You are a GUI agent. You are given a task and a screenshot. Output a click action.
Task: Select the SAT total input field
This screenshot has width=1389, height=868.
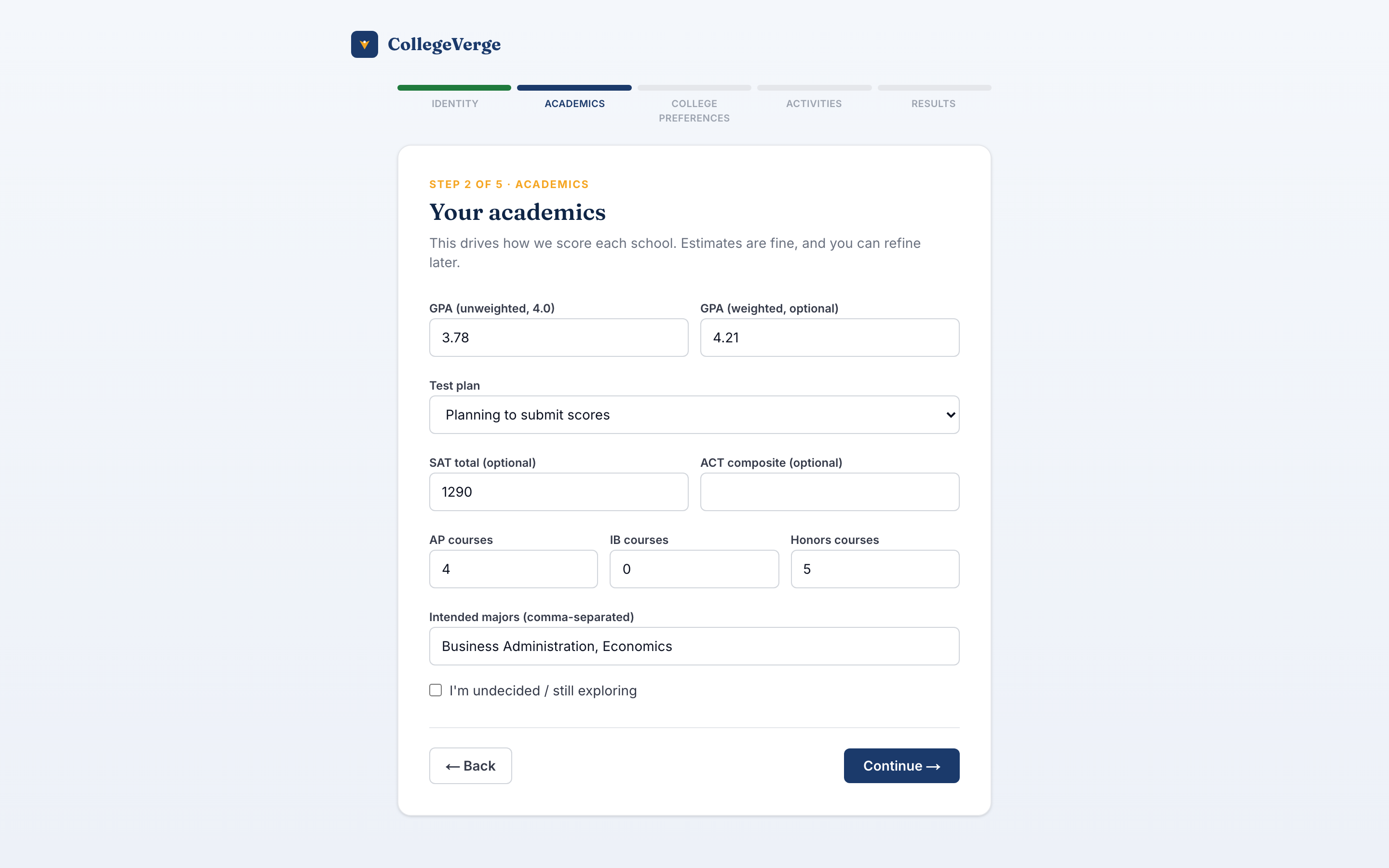click(558, 492)
